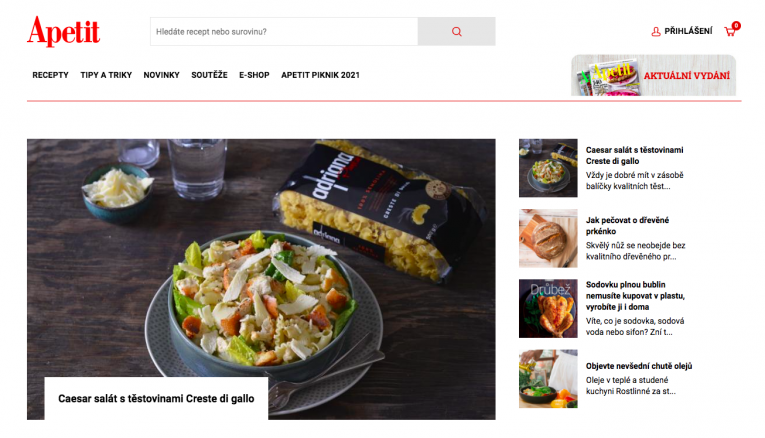Open the large Caesar salad hero image

point(261,259)
